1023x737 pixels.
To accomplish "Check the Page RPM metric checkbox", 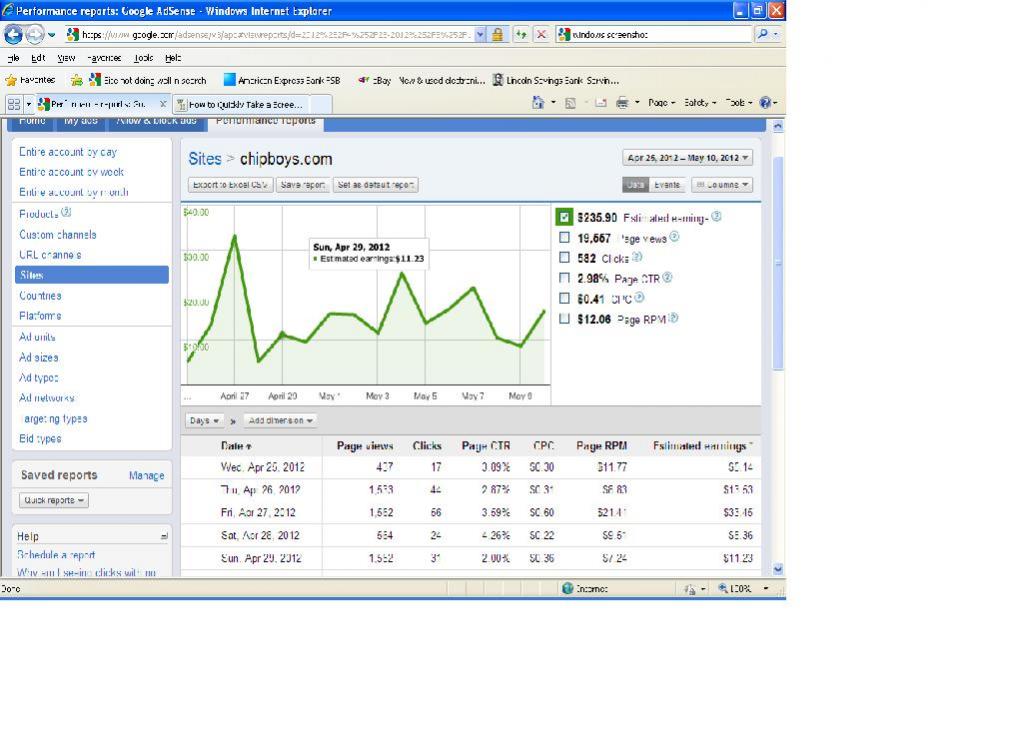I will point(564,318).
